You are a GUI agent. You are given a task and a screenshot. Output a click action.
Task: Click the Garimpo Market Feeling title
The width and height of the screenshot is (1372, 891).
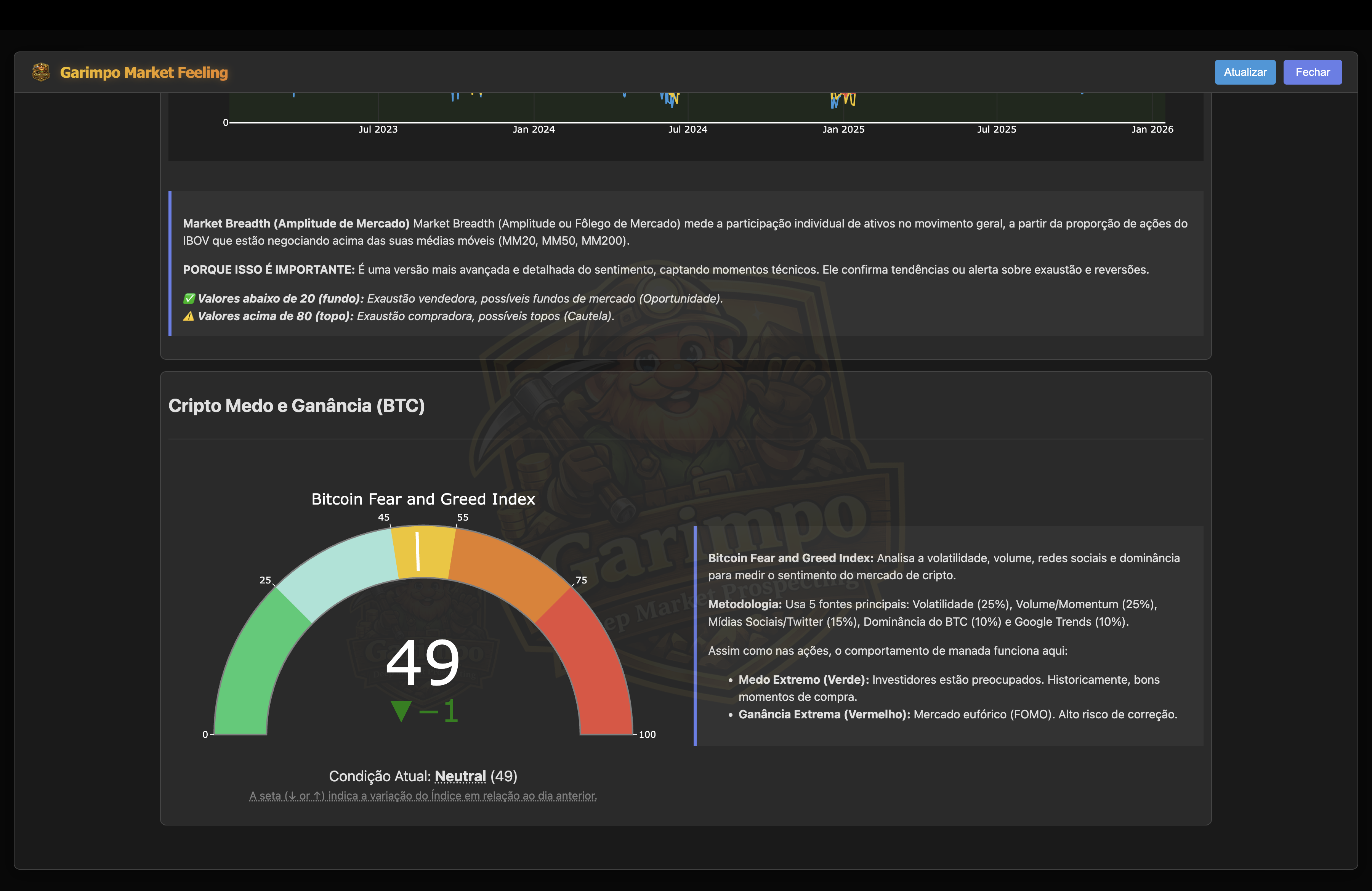coord(144,73)
